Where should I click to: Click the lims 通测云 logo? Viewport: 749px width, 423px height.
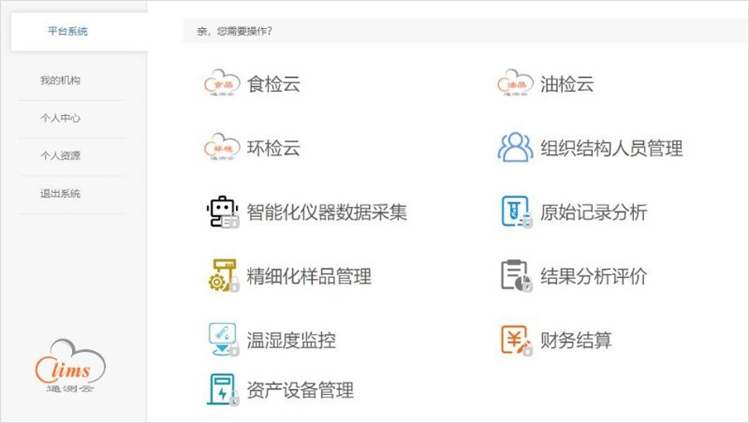click(70, 366)
